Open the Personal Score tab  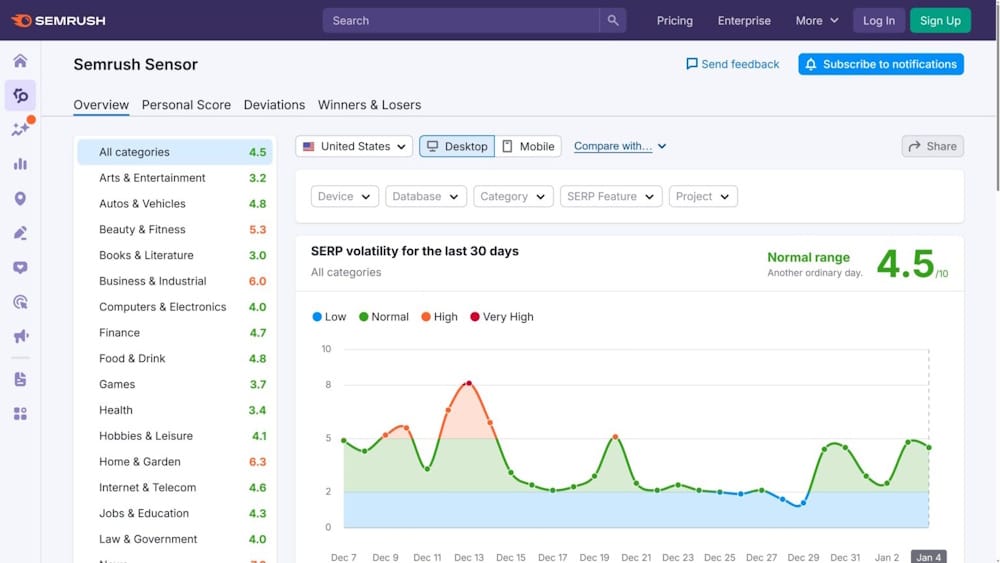tap(186, 105)
